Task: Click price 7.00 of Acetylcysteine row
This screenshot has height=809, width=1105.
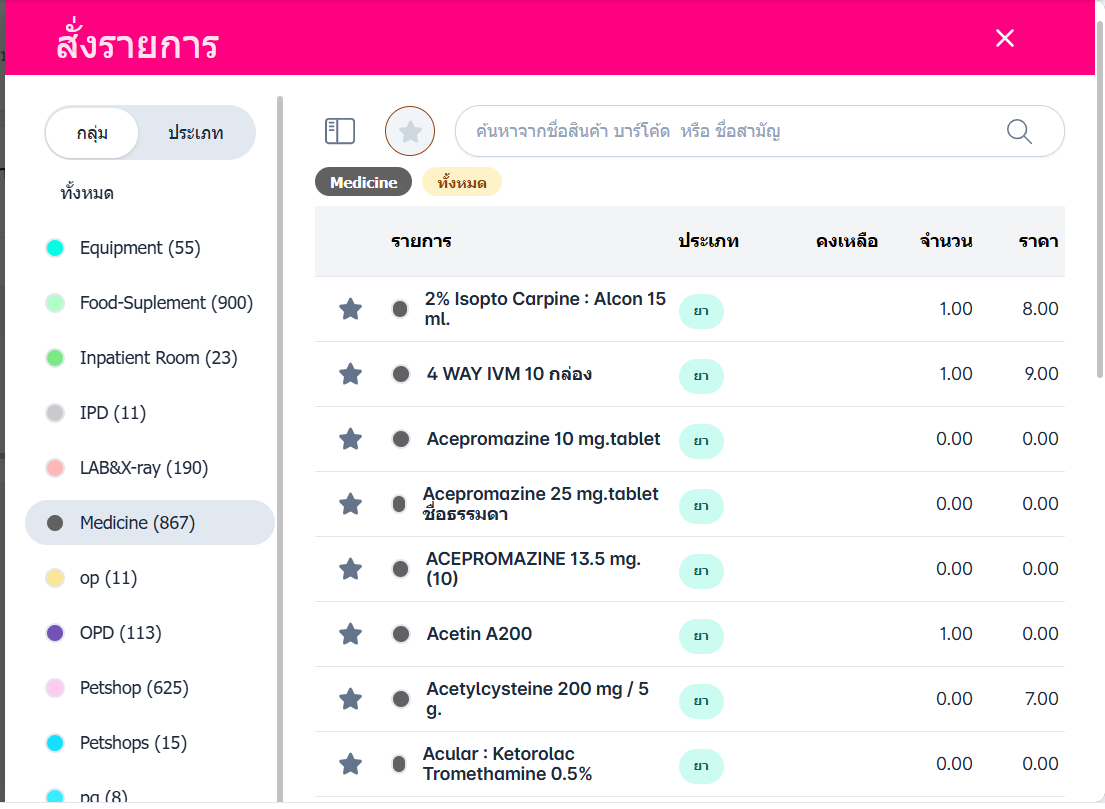Action: tap(1041, 698)
